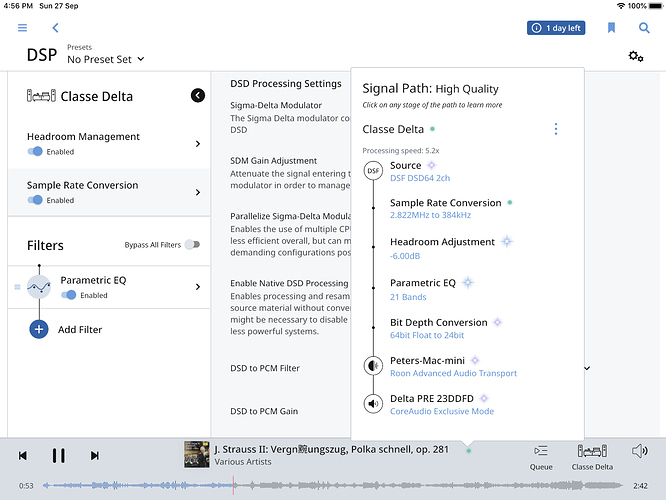Open the bookmark icon

click(x=611, y=28)
